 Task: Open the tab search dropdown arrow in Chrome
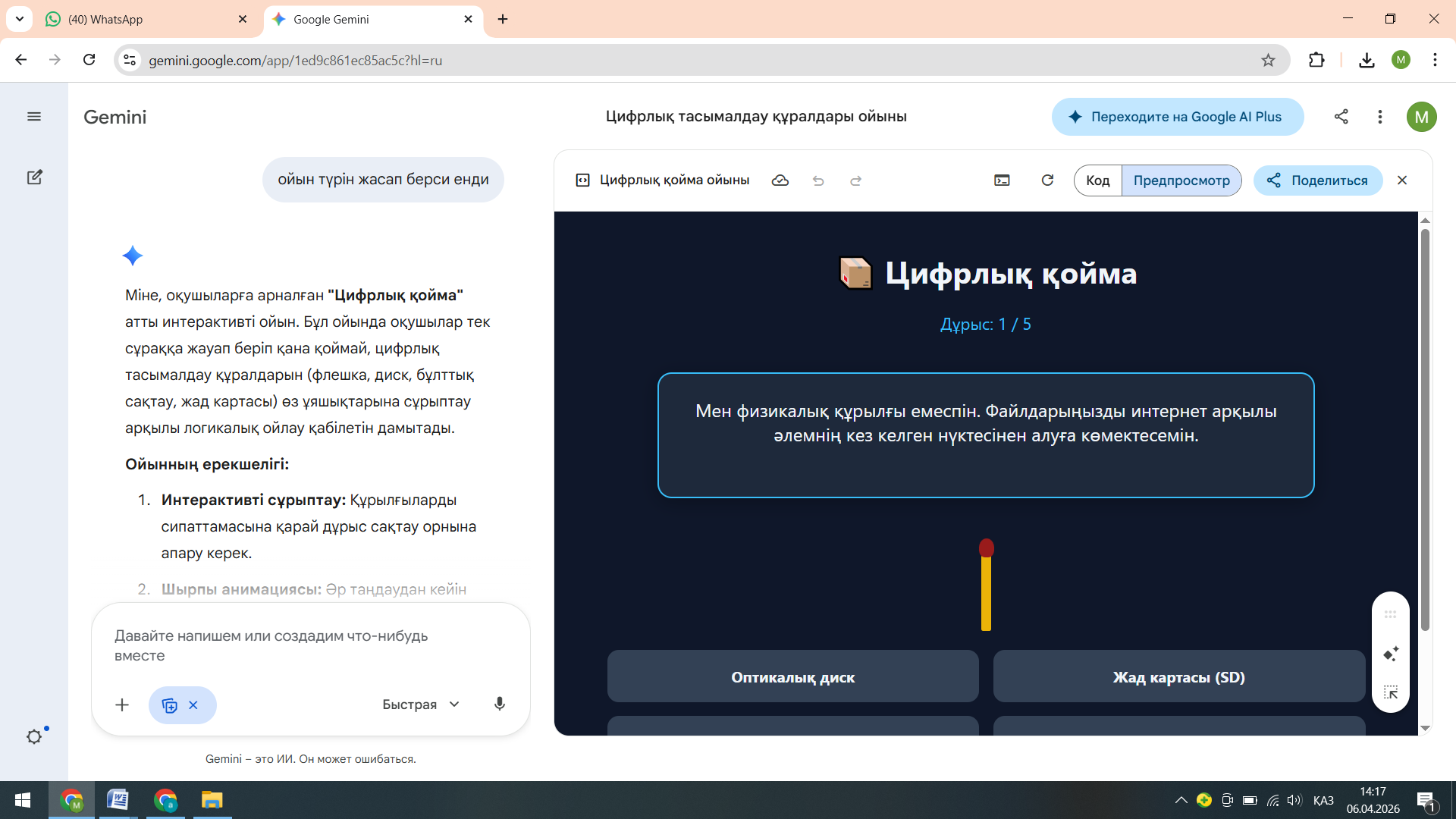click(x=20, y=19)
